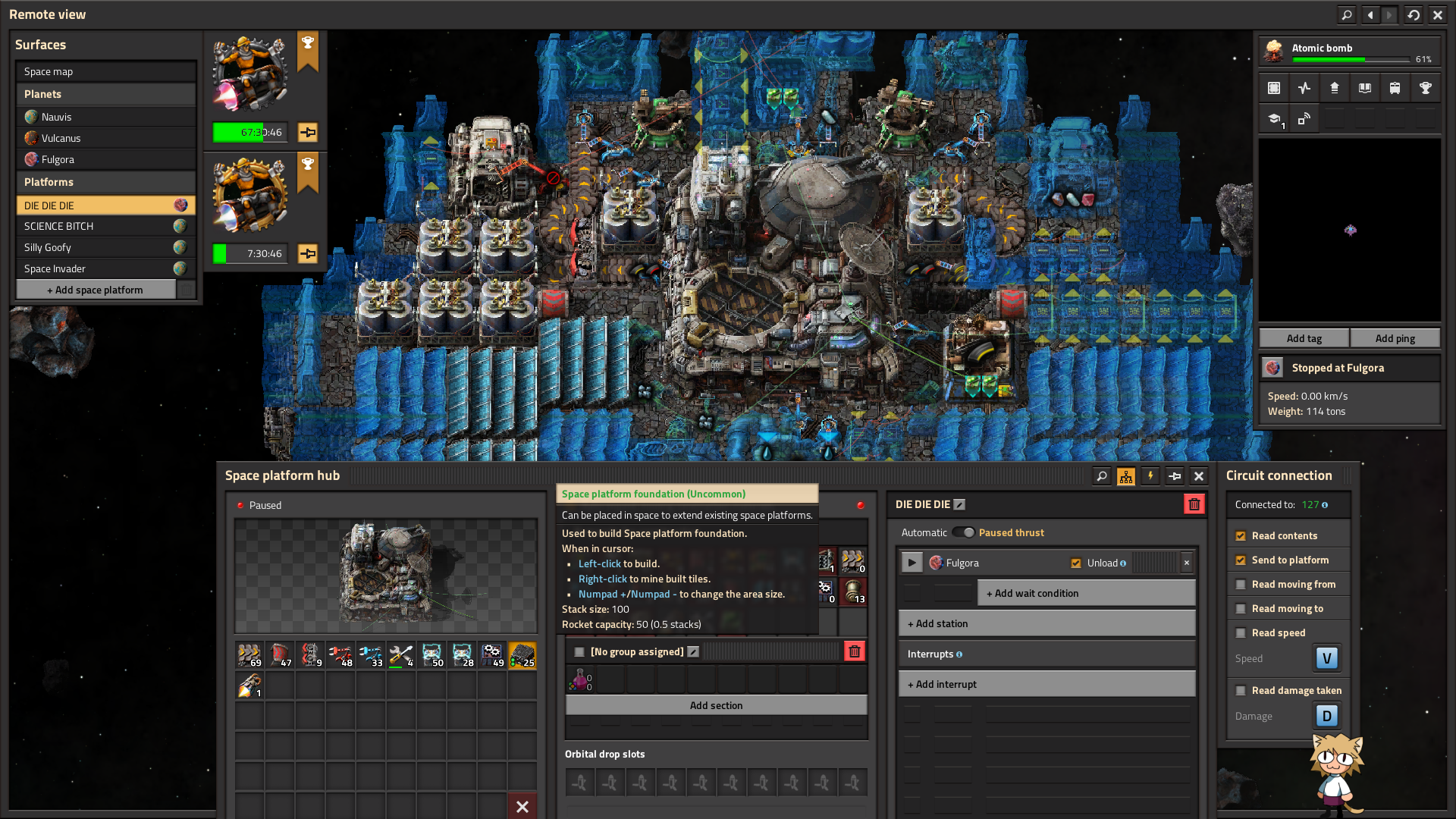
Task: Enable the Read moving from checkbox
Action: coord(1241,585)
